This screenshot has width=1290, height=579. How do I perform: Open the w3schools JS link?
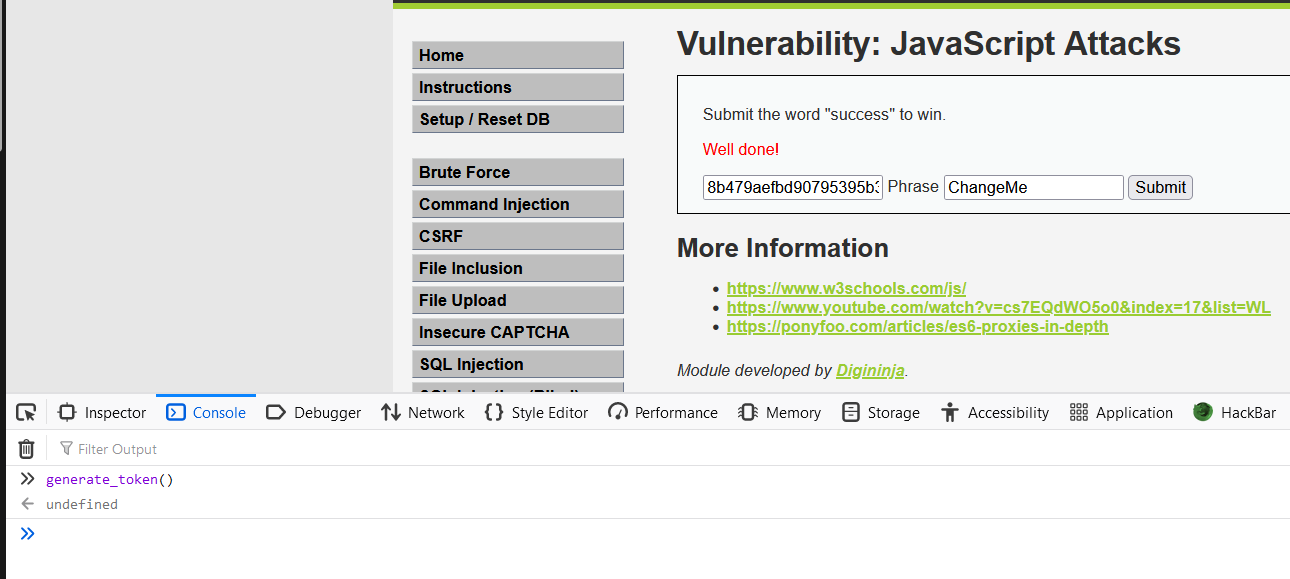[x=846, y=288]
